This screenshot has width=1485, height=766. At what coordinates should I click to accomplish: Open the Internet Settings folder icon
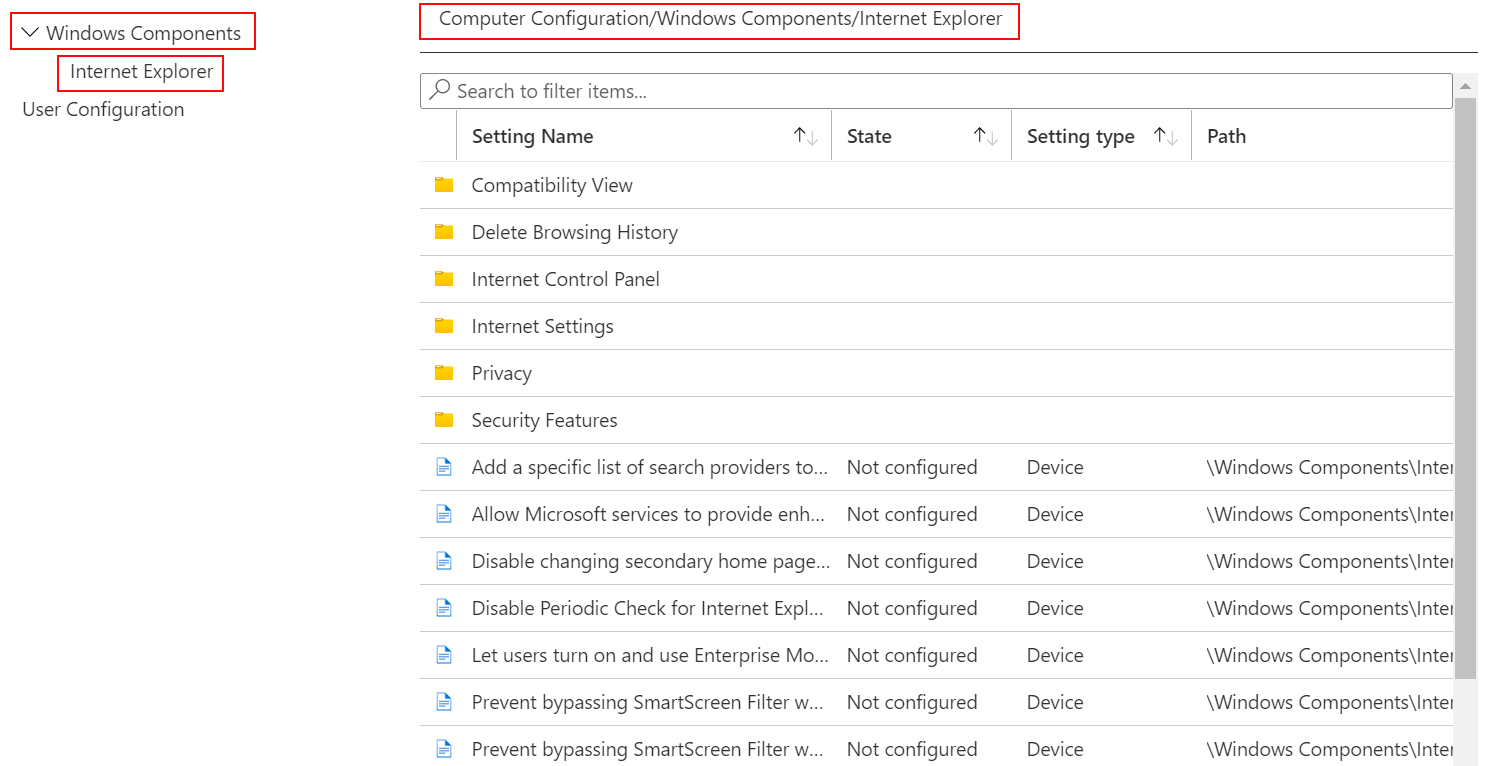pyautogui.click(x=444, y=326)
